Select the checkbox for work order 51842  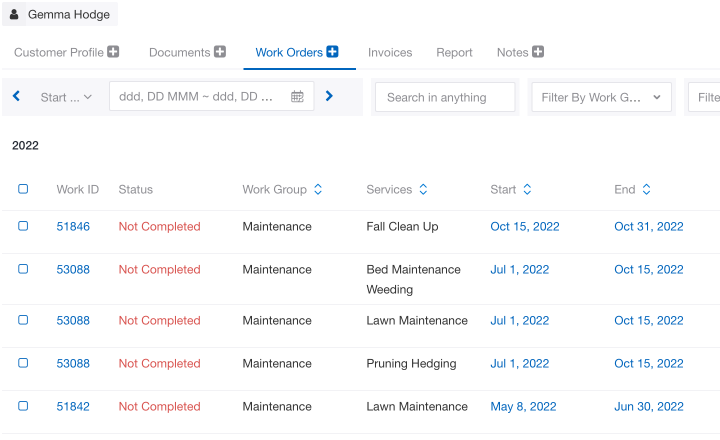tap(23, 406)
